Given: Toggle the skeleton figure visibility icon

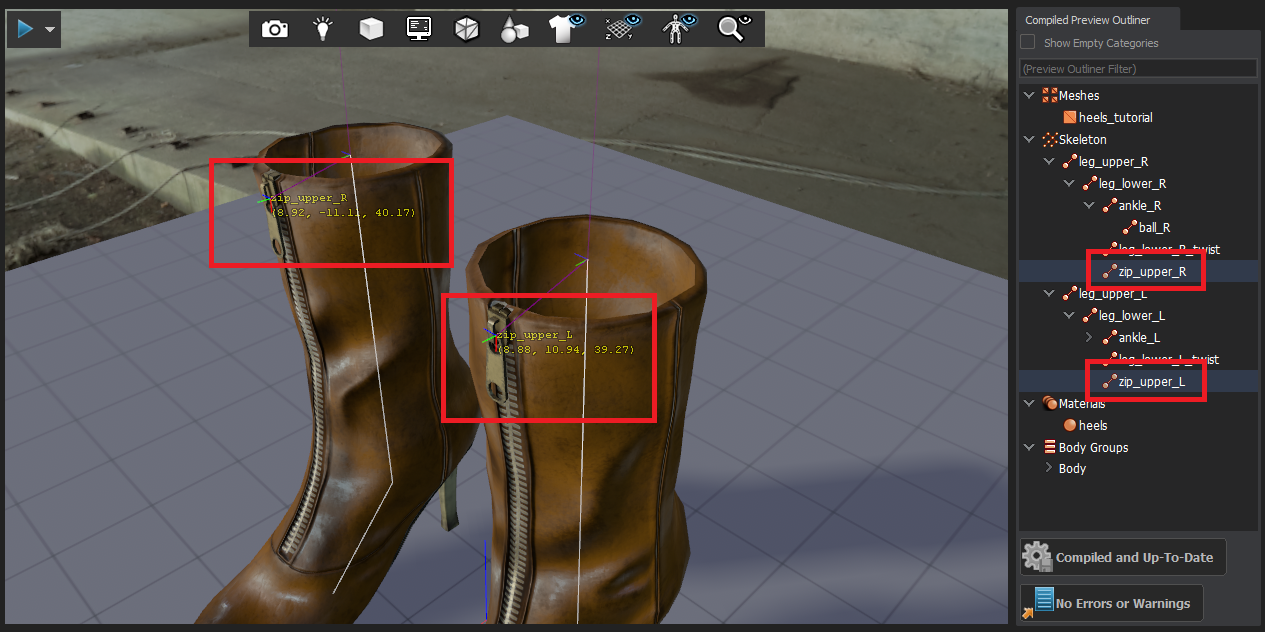Looking at the screenshot, I should tap(680, 28).
